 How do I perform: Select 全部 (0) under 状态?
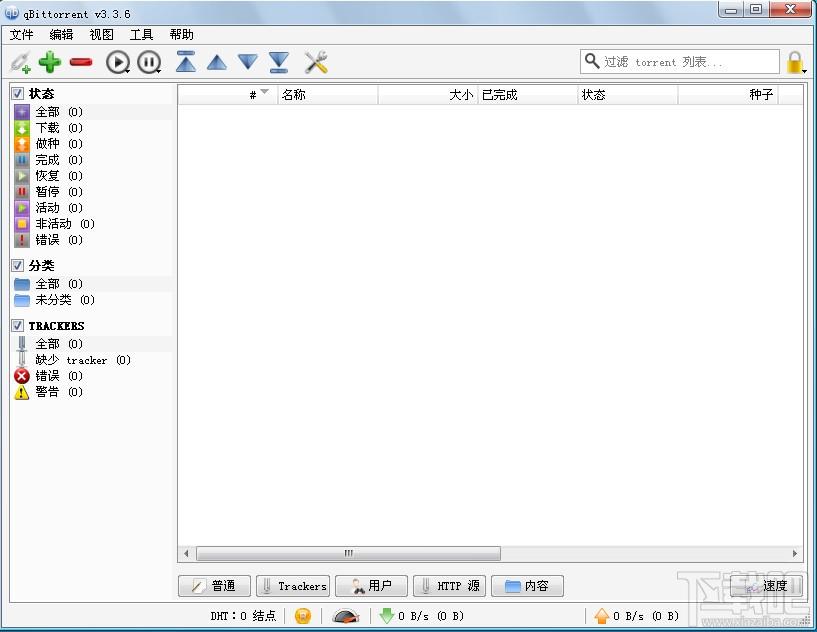click(x=92, y=111)
